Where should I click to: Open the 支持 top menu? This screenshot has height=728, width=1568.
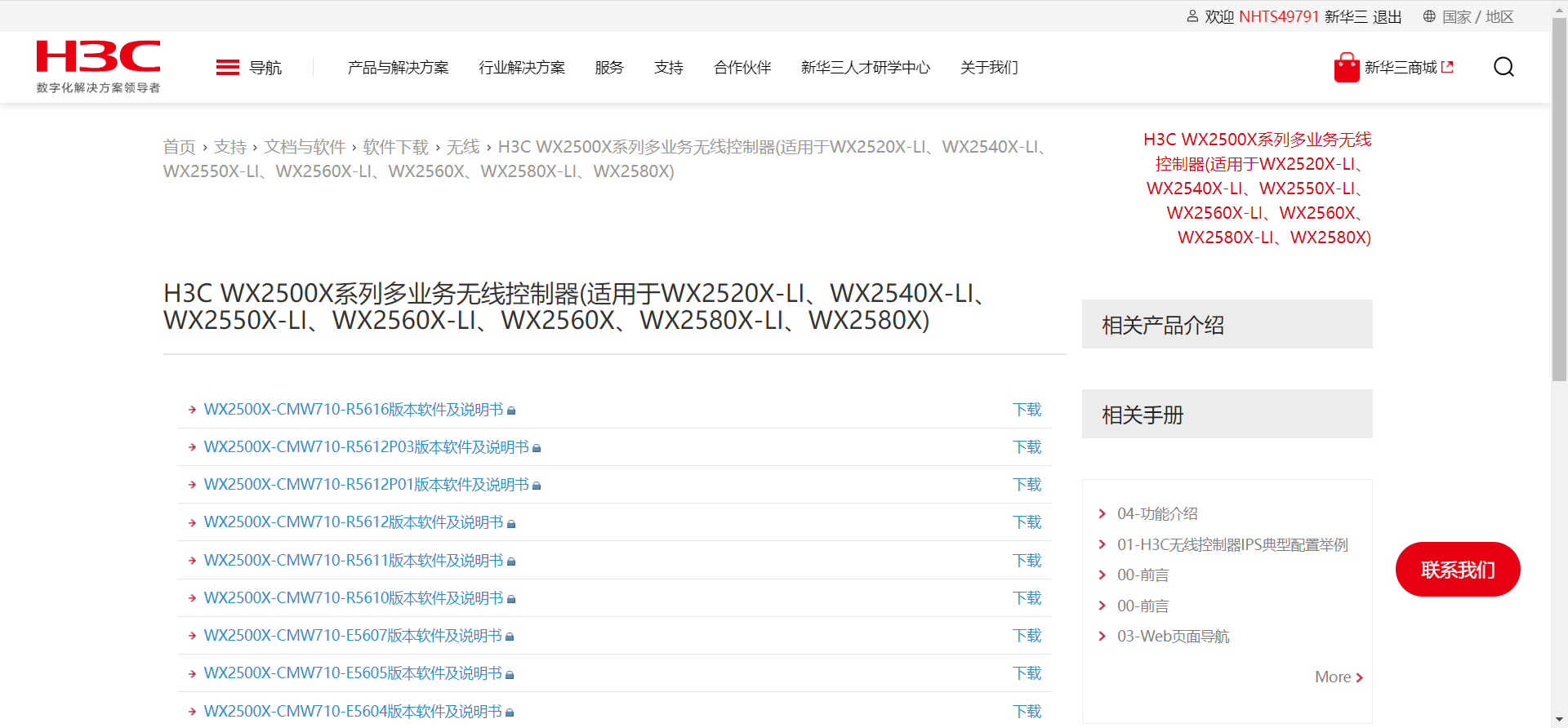pyautogui.click(x=669, y=67)
